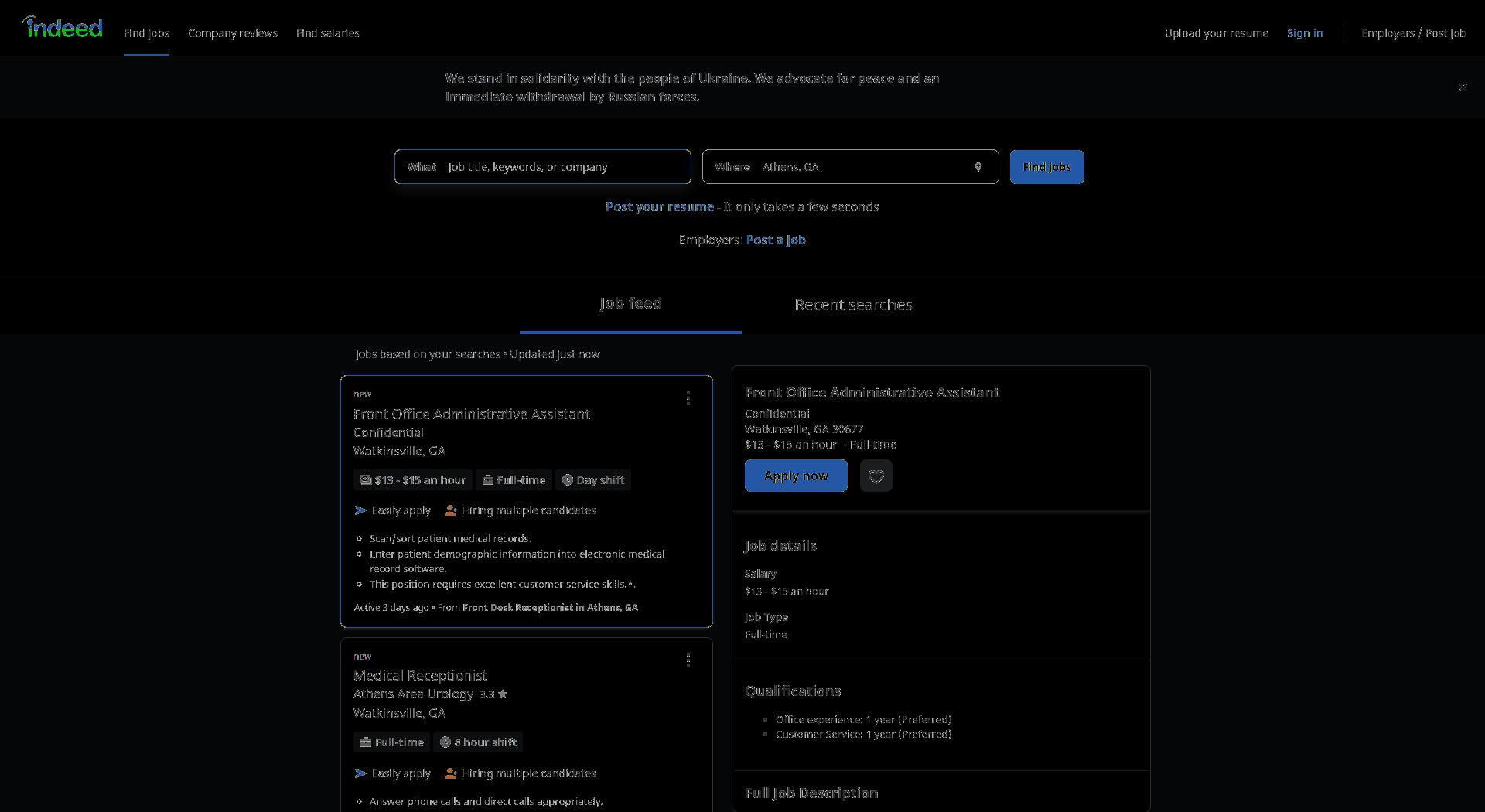Open the Find jobs nav item
The height and width of the screenshot is (812, 1485).
(146, 33)
